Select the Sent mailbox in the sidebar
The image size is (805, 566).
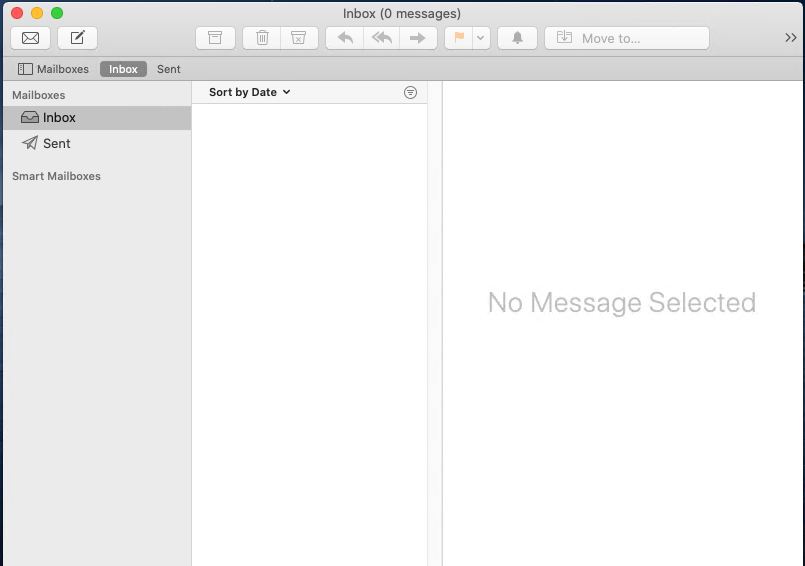tap(57, 143)
